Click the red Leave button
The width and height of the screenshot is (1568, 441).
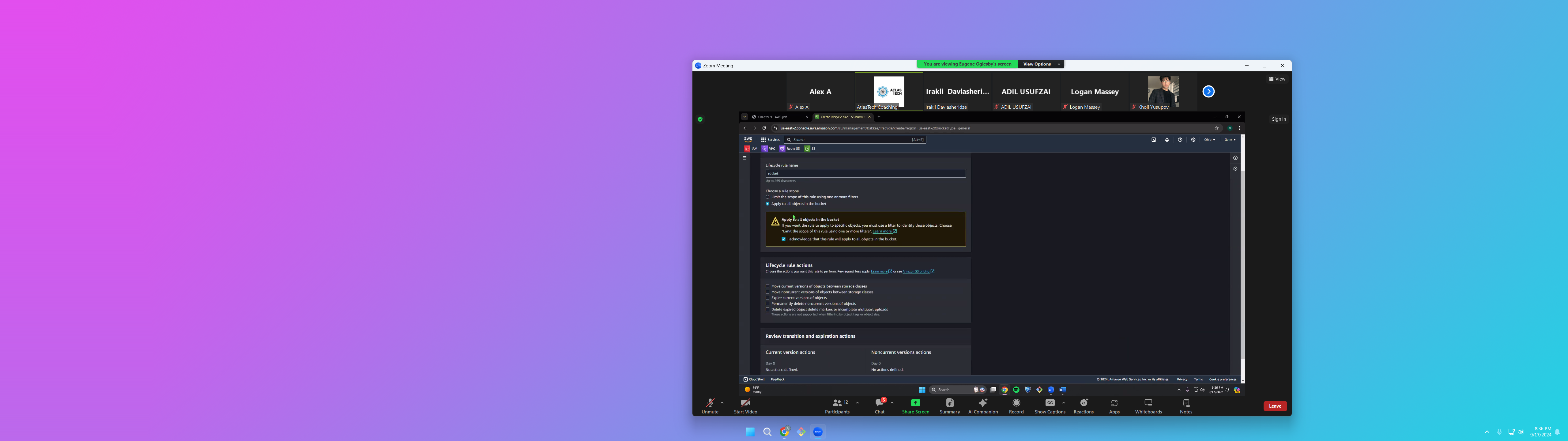click(1275, 406)
